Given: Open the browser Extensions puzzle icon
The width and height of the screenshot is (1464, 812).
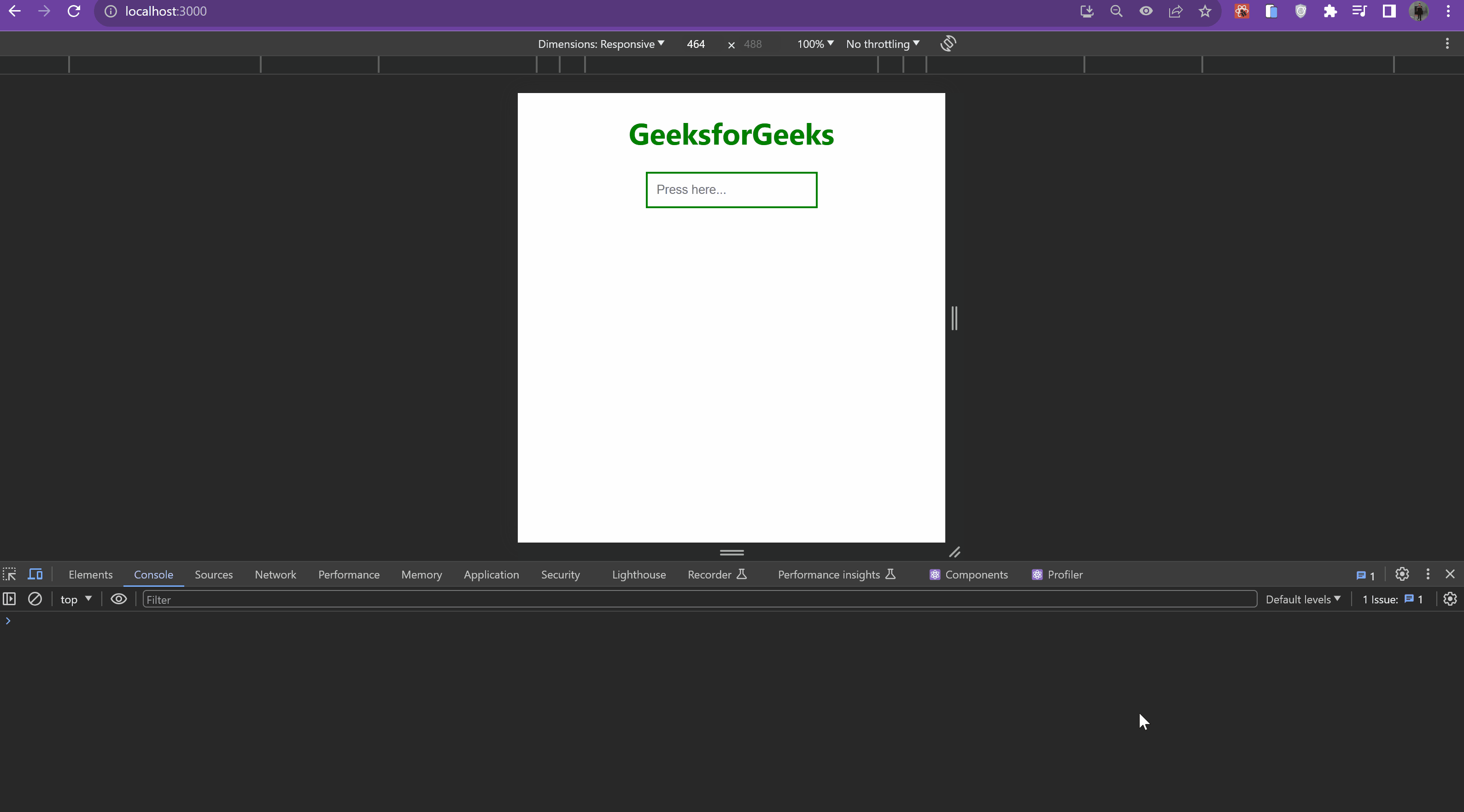Looking at the screenshot, I should tap(1330, 12).
